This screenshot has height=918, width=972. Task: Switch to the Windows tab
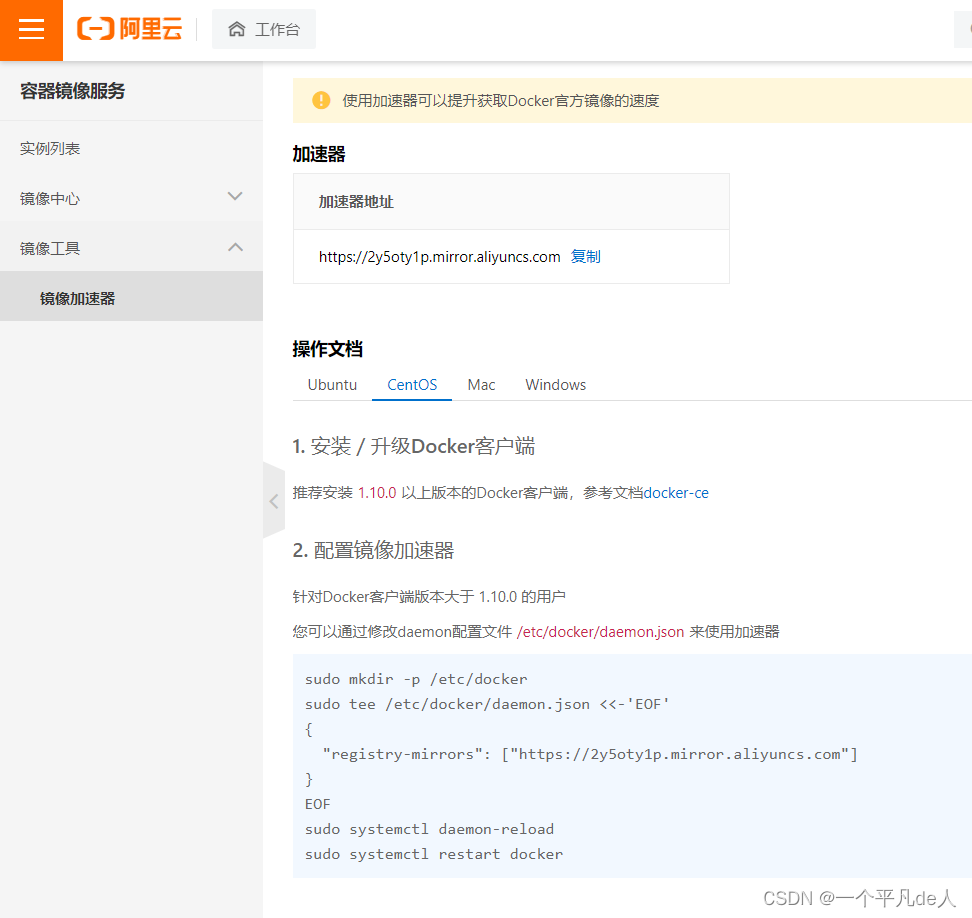point(555,385)
